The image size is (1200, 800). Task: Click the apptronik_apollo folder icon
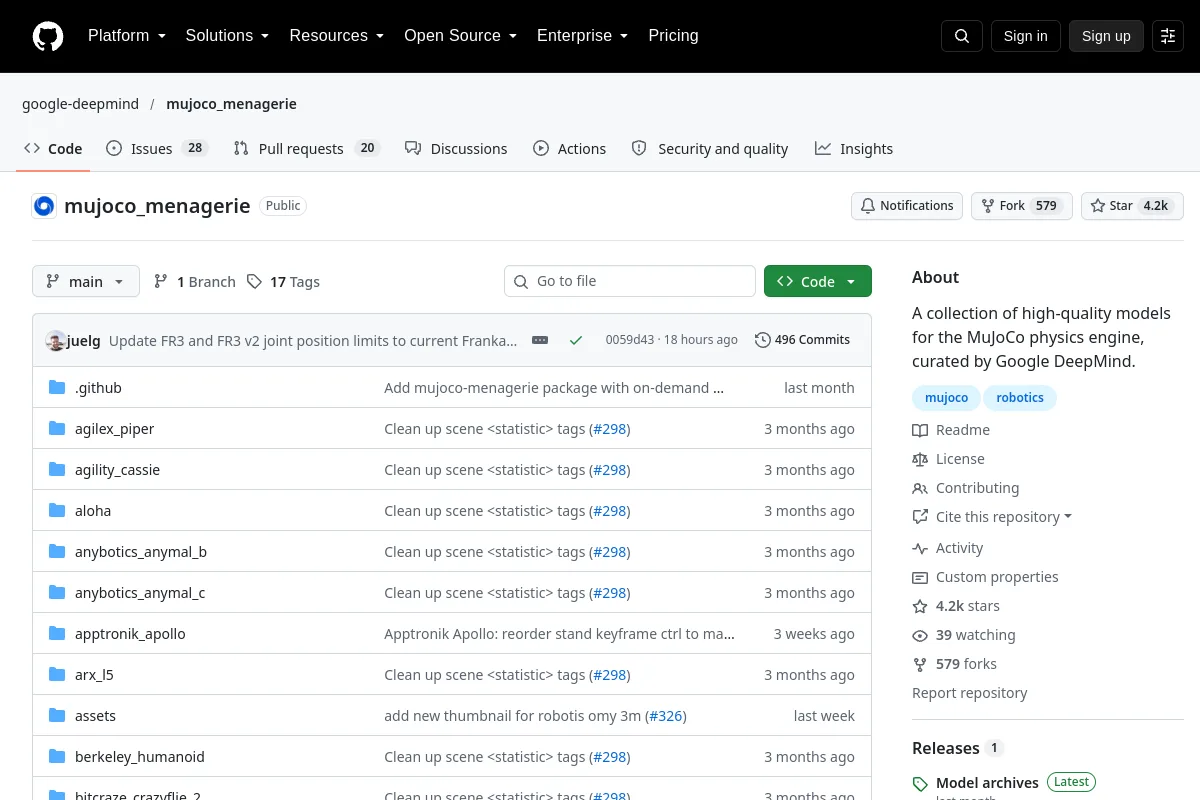point(57,634)
